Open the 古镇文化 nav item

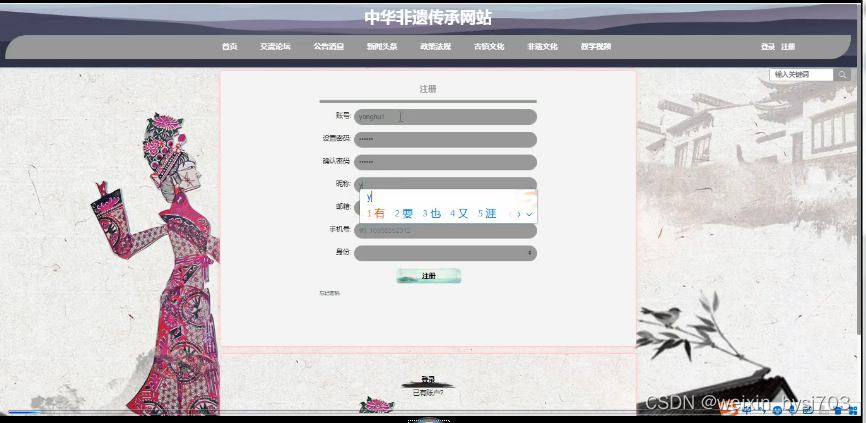coord(489,47)
